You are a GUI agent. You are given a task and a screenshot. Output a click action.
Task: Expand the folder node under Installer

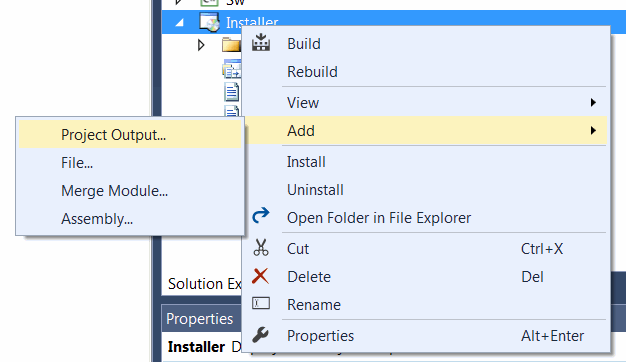pyautogui.click(x=201, y=45)
